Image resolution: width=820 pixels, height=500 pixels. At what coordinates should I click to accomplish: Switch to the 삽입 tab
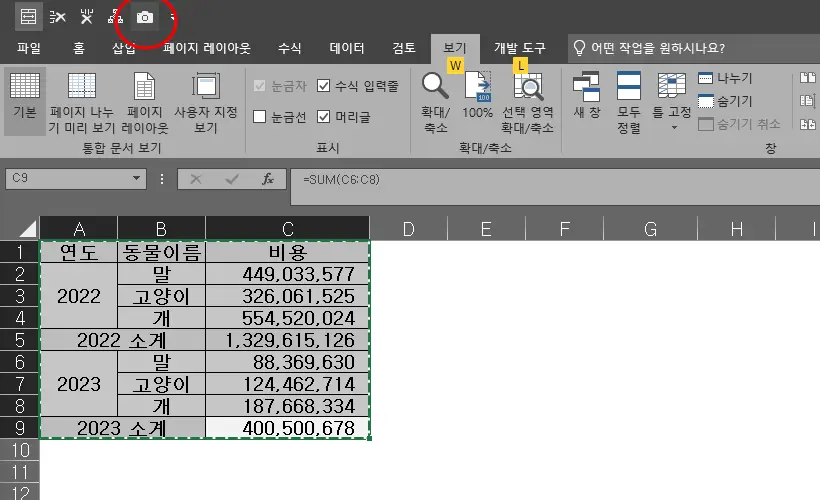coord(123,48)
